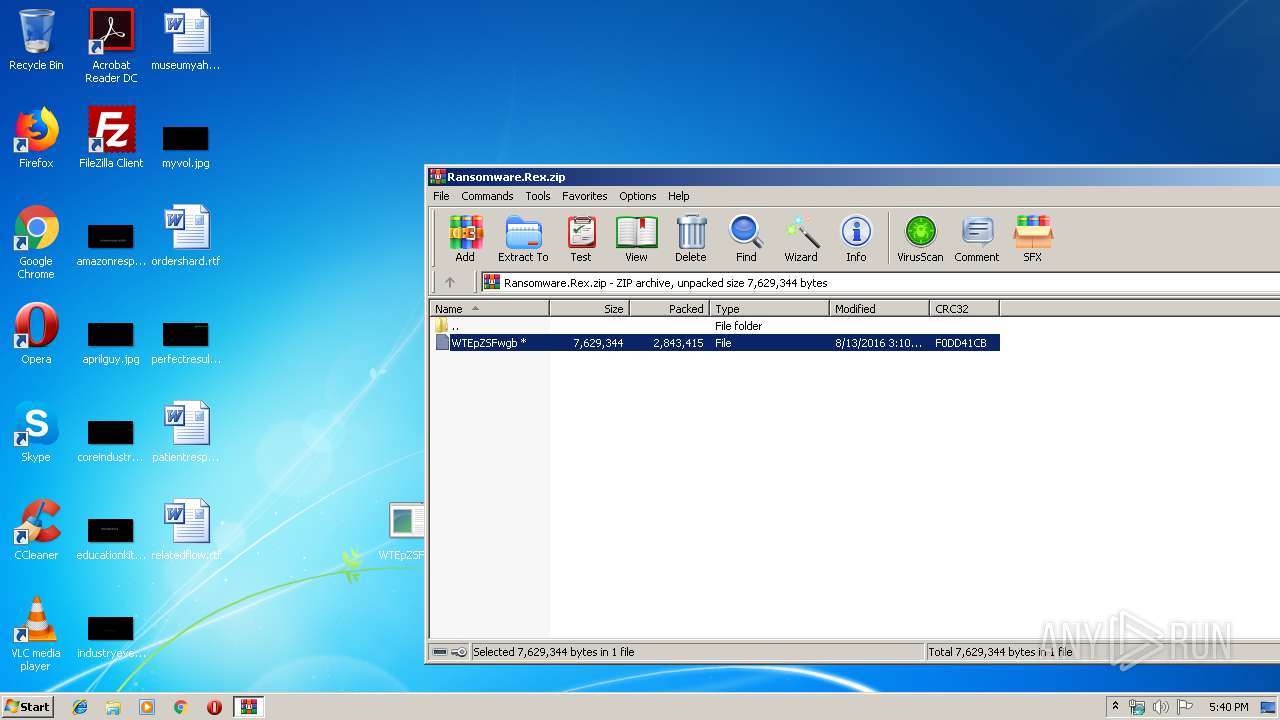1280x720 pixels.
Task: Open the View file tool
Action: click(636, 239)
